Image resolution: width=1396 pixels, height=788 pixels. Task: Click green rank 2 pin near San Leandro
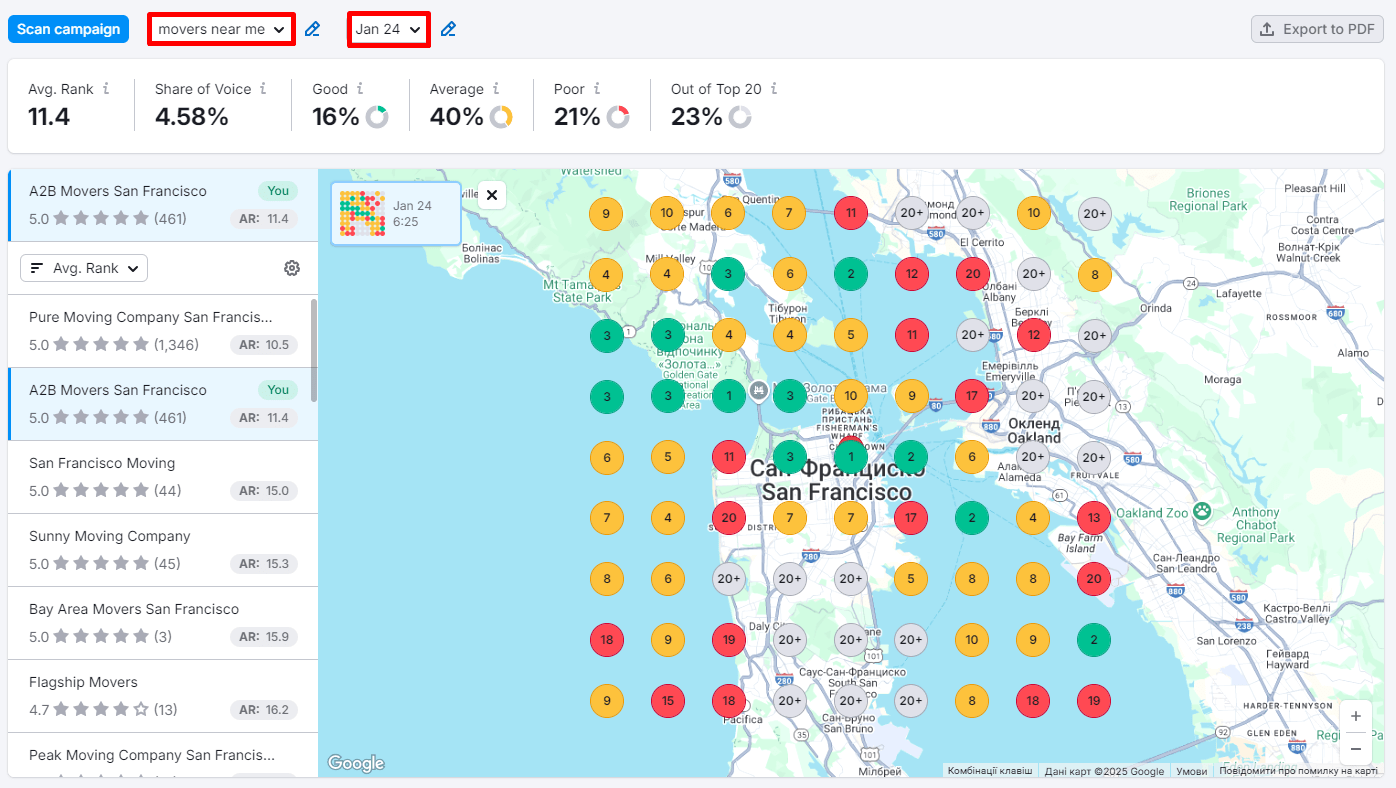pyautogui.click(x=1094, y=640)
